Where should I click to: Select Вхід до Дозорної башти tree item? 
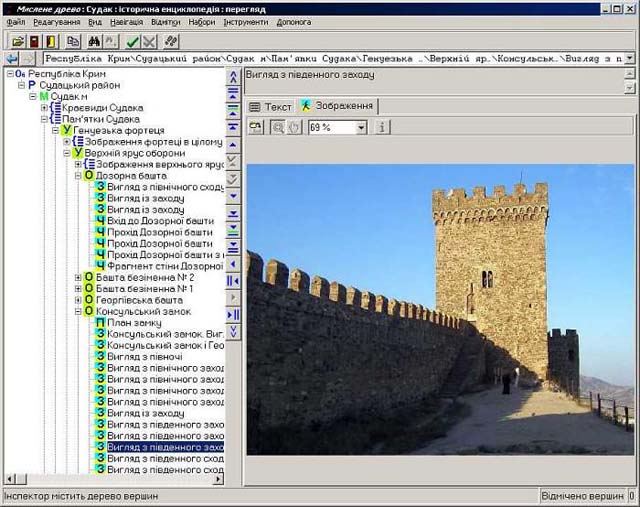(x=160, y=221)
